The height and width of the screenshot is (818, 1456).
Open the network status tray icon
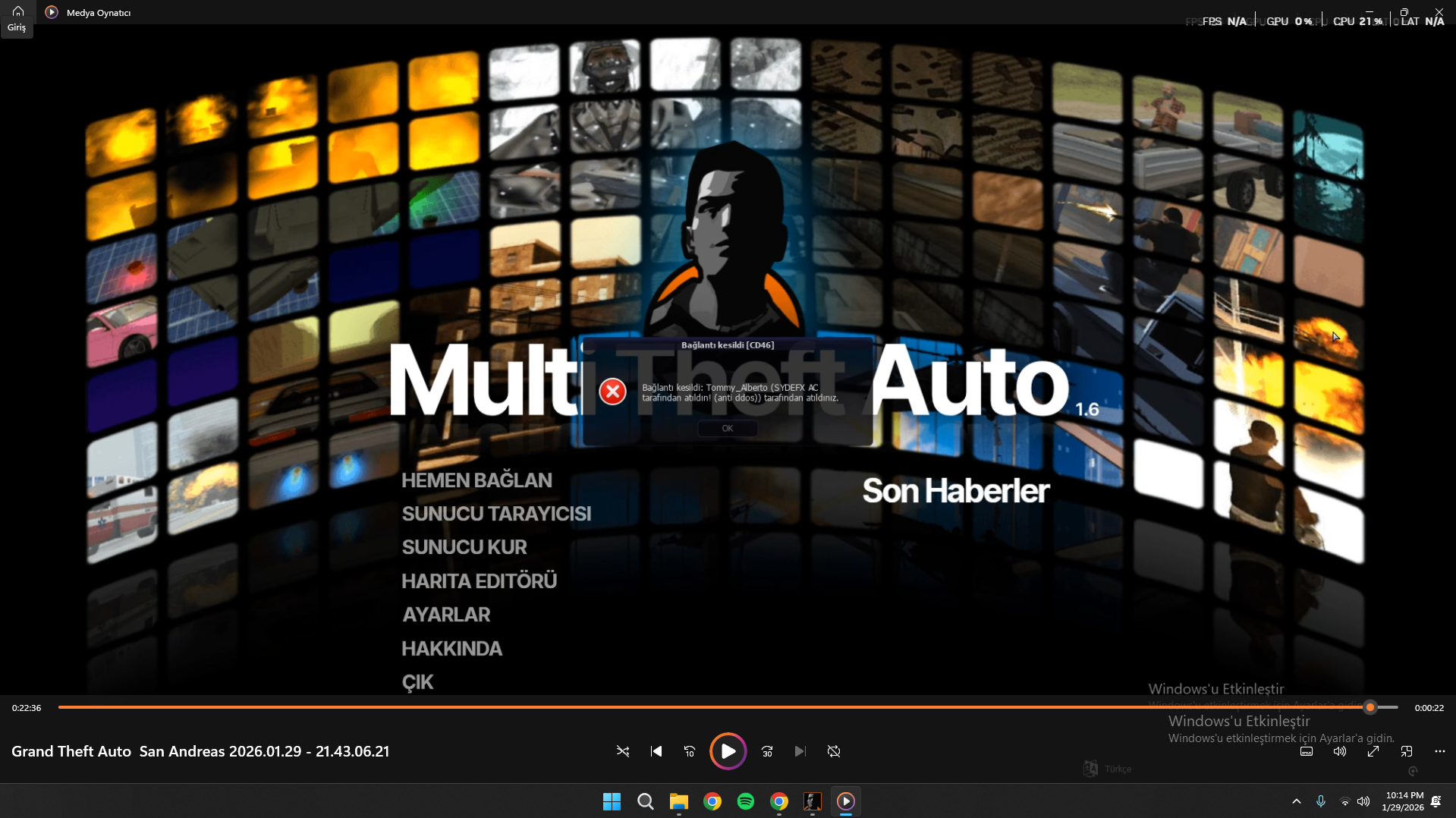(x=1344, y=801)
